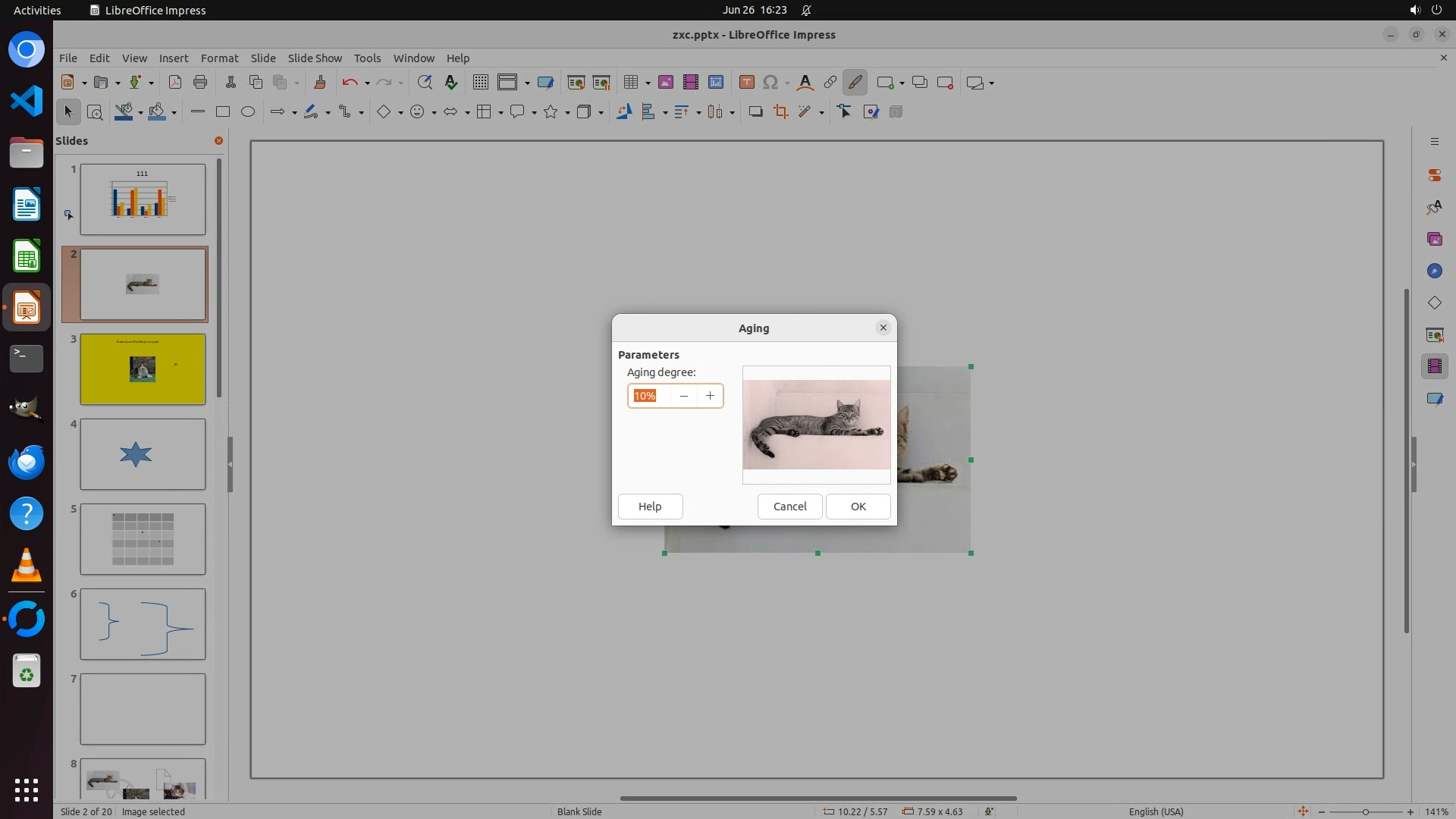The width and height of the screenshot is (1456, 819).
Task: Select slide 4 thumbnail with star
Action: click(x=143, y=454)
